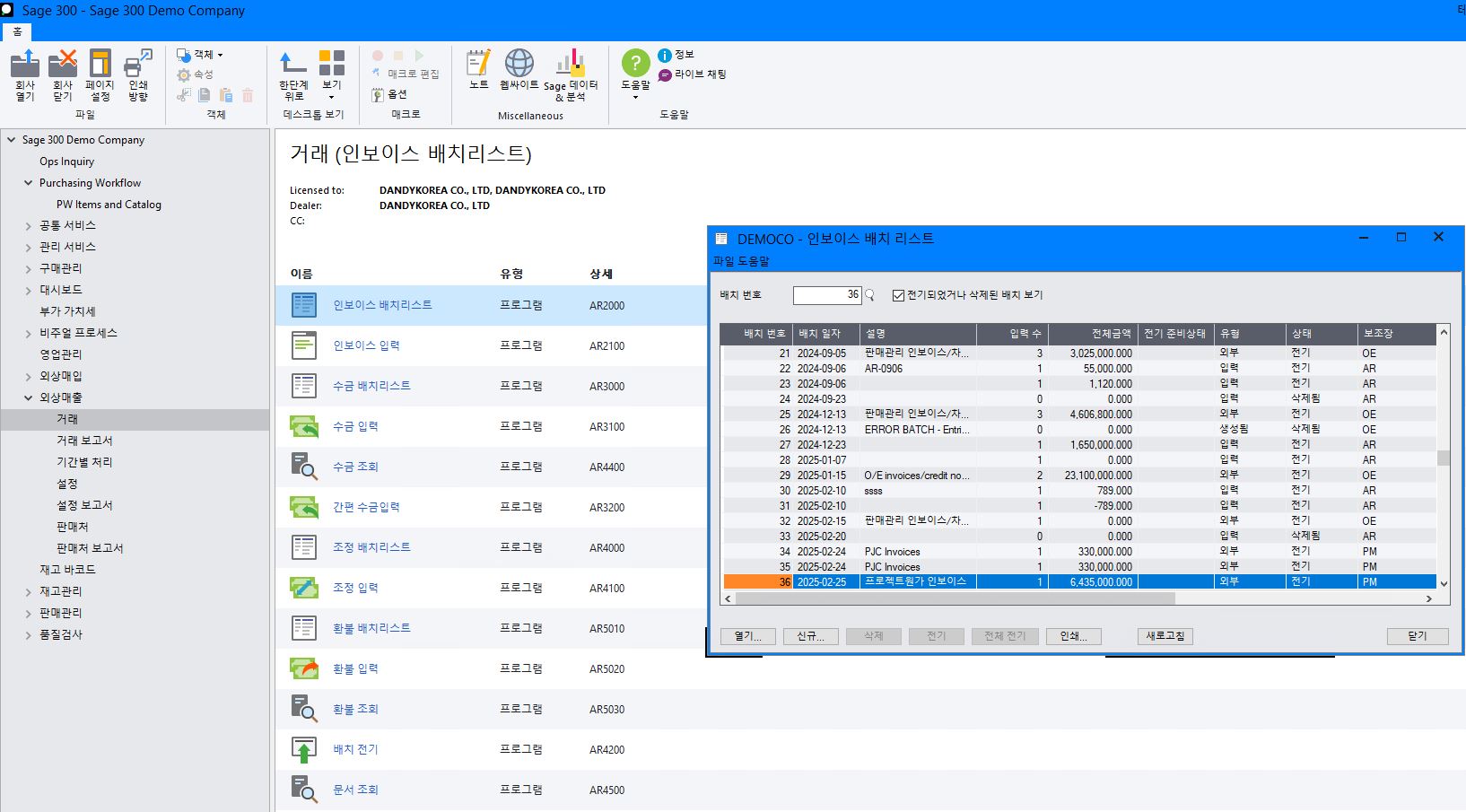Open 수금 입력 program icon

[x=304, y=426]
